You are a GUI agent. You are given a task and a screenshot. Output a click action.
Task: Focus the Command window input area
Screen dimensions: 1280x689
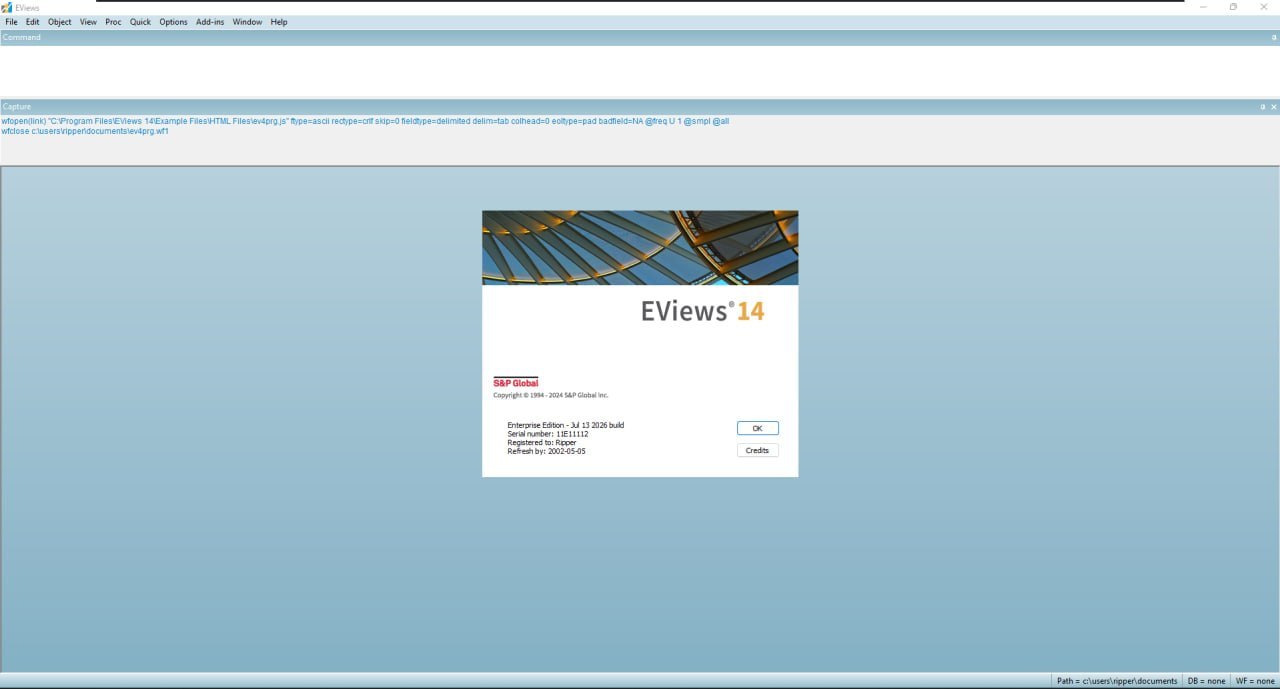(640, 70)
